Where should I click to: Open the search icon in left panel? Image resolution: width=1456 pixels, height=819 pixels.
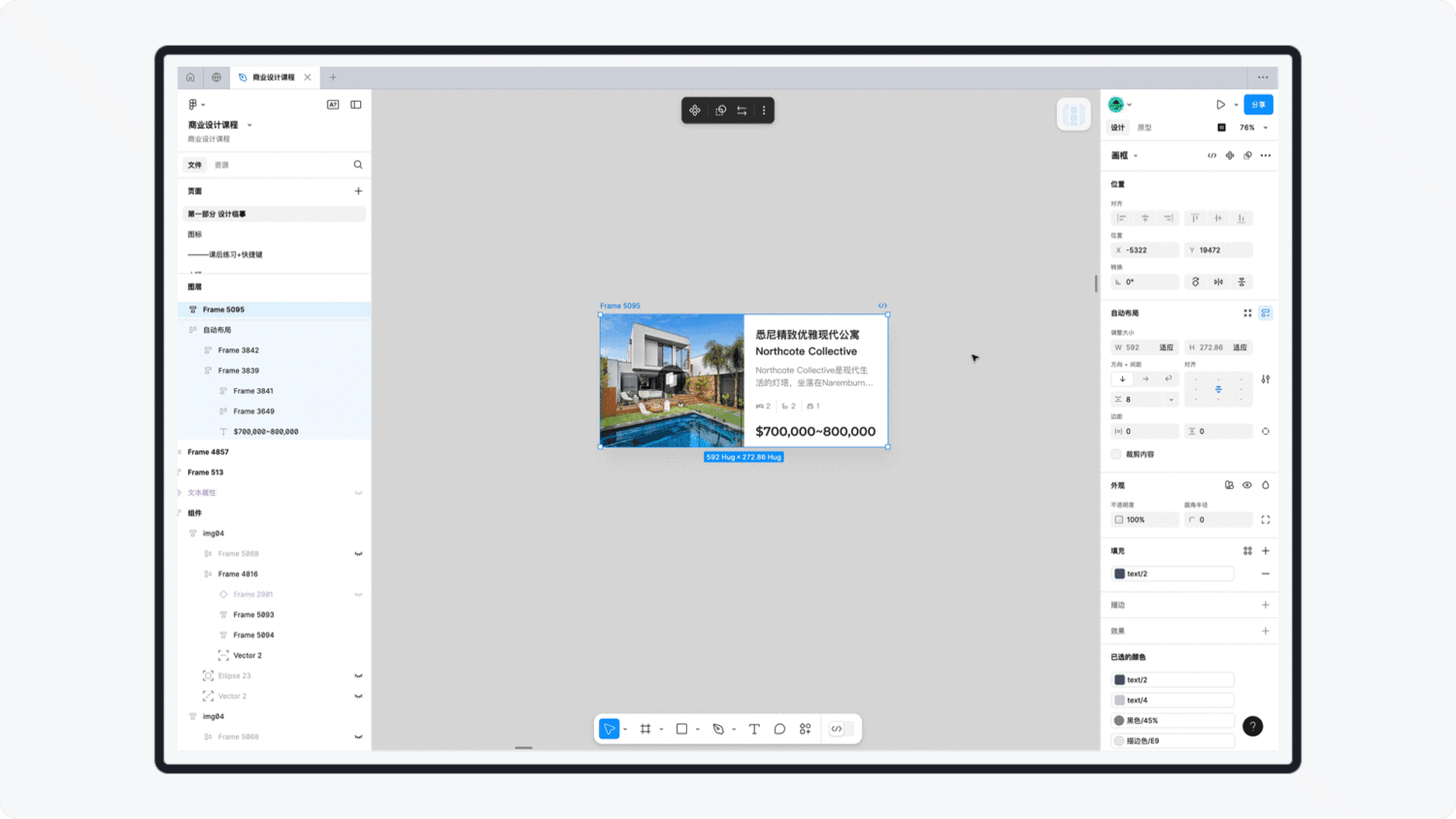pos(357,164)
